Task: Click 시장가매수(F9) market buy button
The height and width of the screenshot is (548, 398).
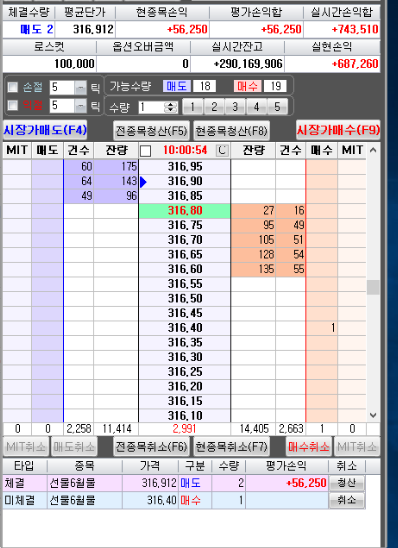Action: pos(338,130)
